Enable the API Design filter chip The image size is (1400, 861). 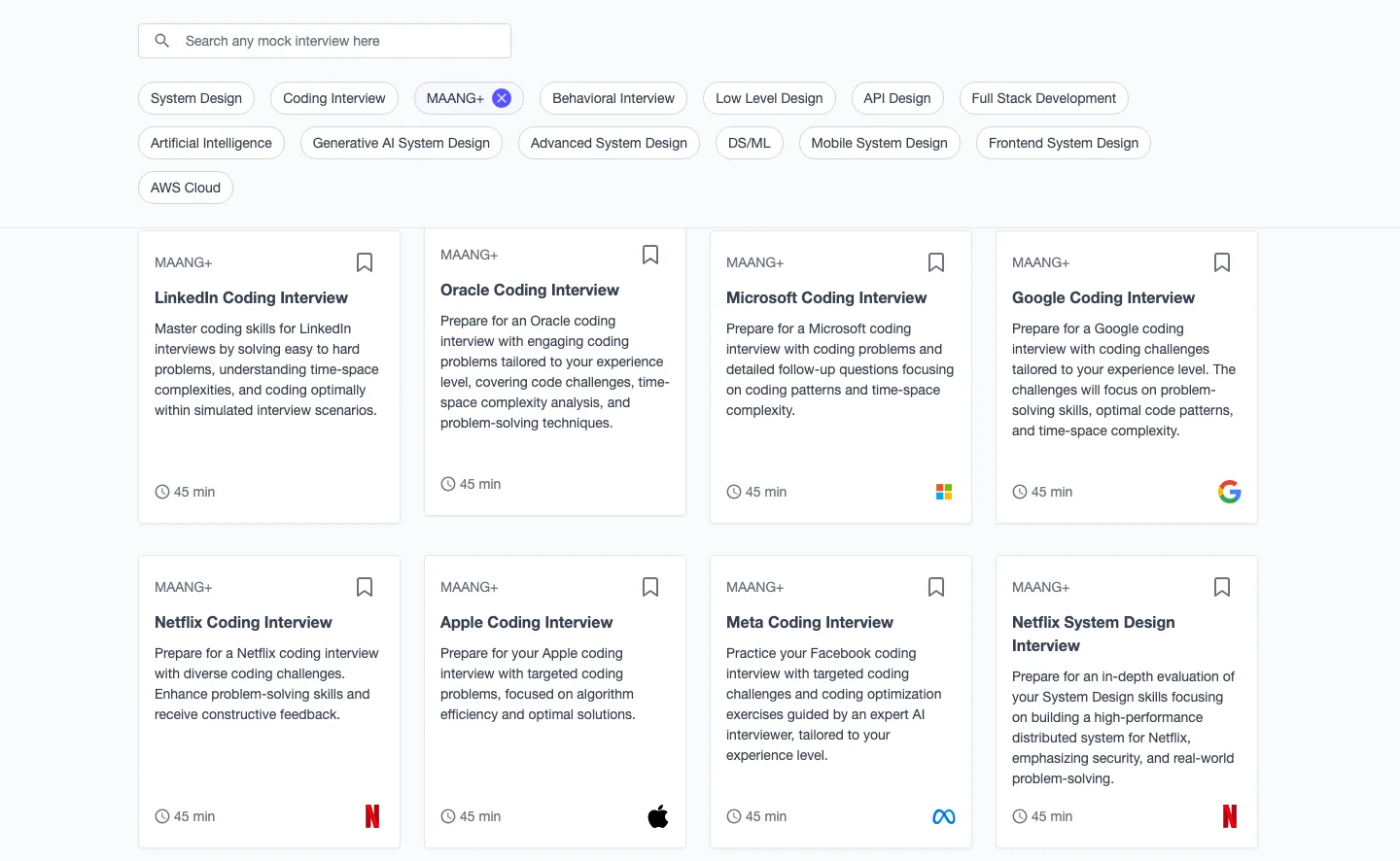(x=897, y=98)
